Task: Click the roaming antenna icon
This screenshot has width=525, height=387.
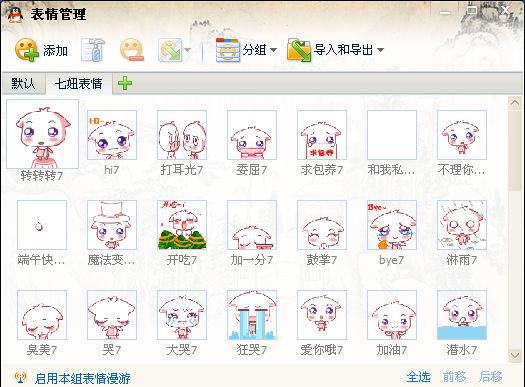Action: pyautogui.click(x=20, y=377)
